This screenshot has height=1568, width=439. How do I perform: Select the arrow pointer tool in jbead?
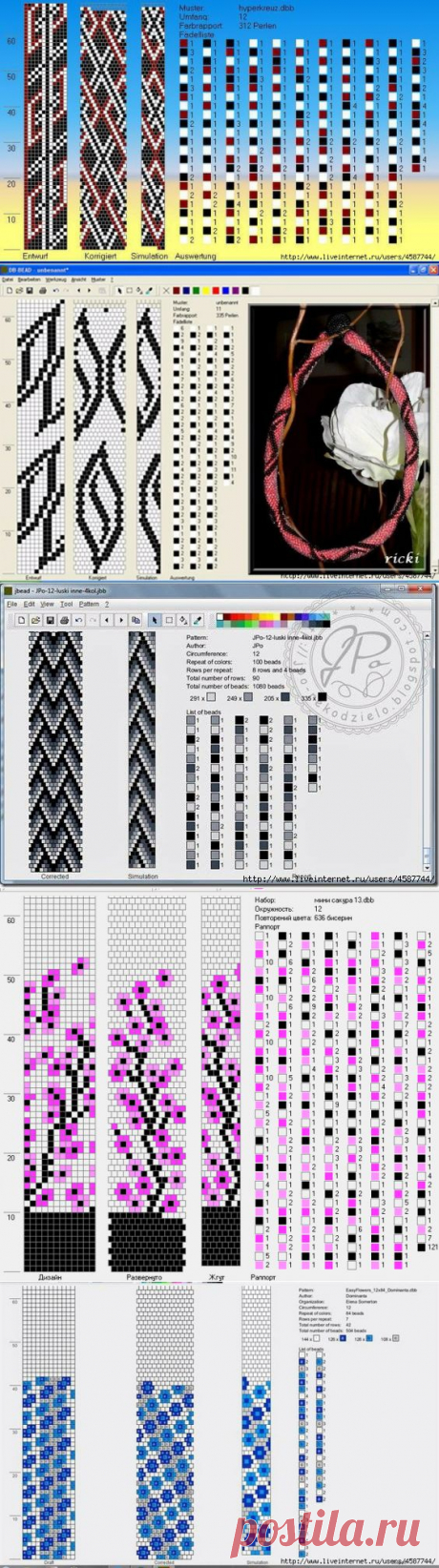tap(156, 620)
